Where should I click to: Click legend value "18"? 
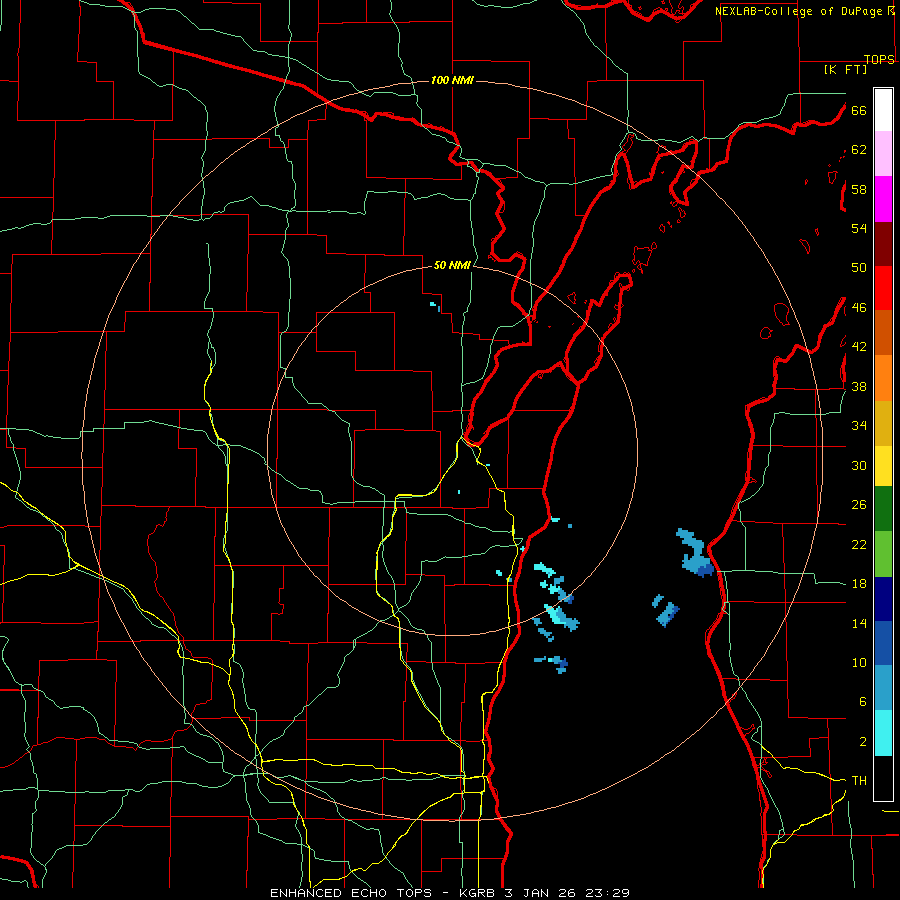click(859, 584)
